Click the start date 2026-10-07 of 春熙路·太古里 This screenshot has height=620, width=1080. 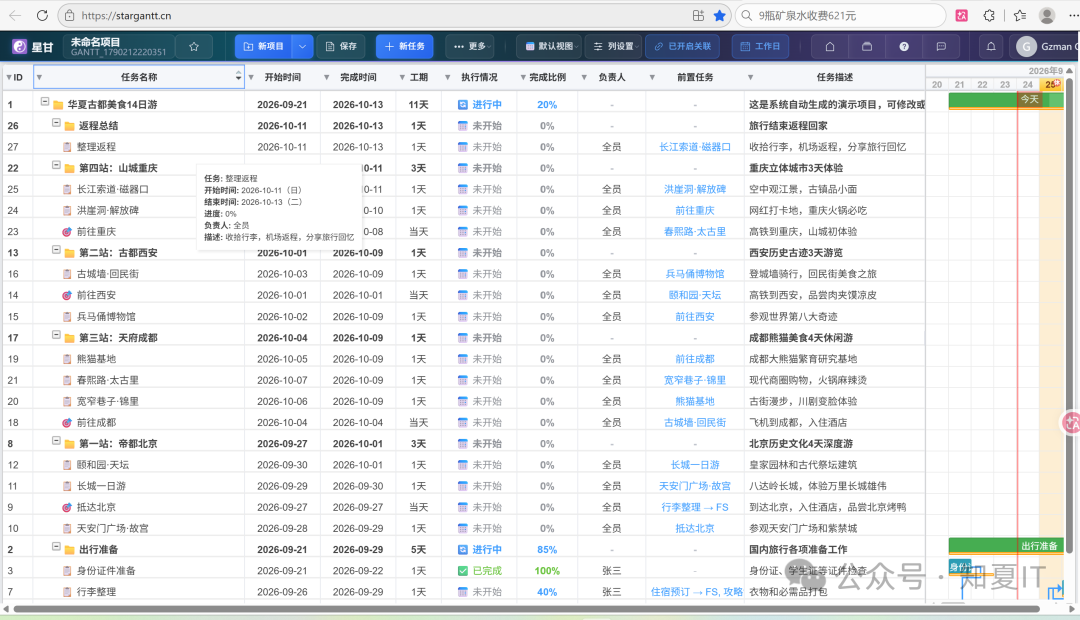point(282,380)
